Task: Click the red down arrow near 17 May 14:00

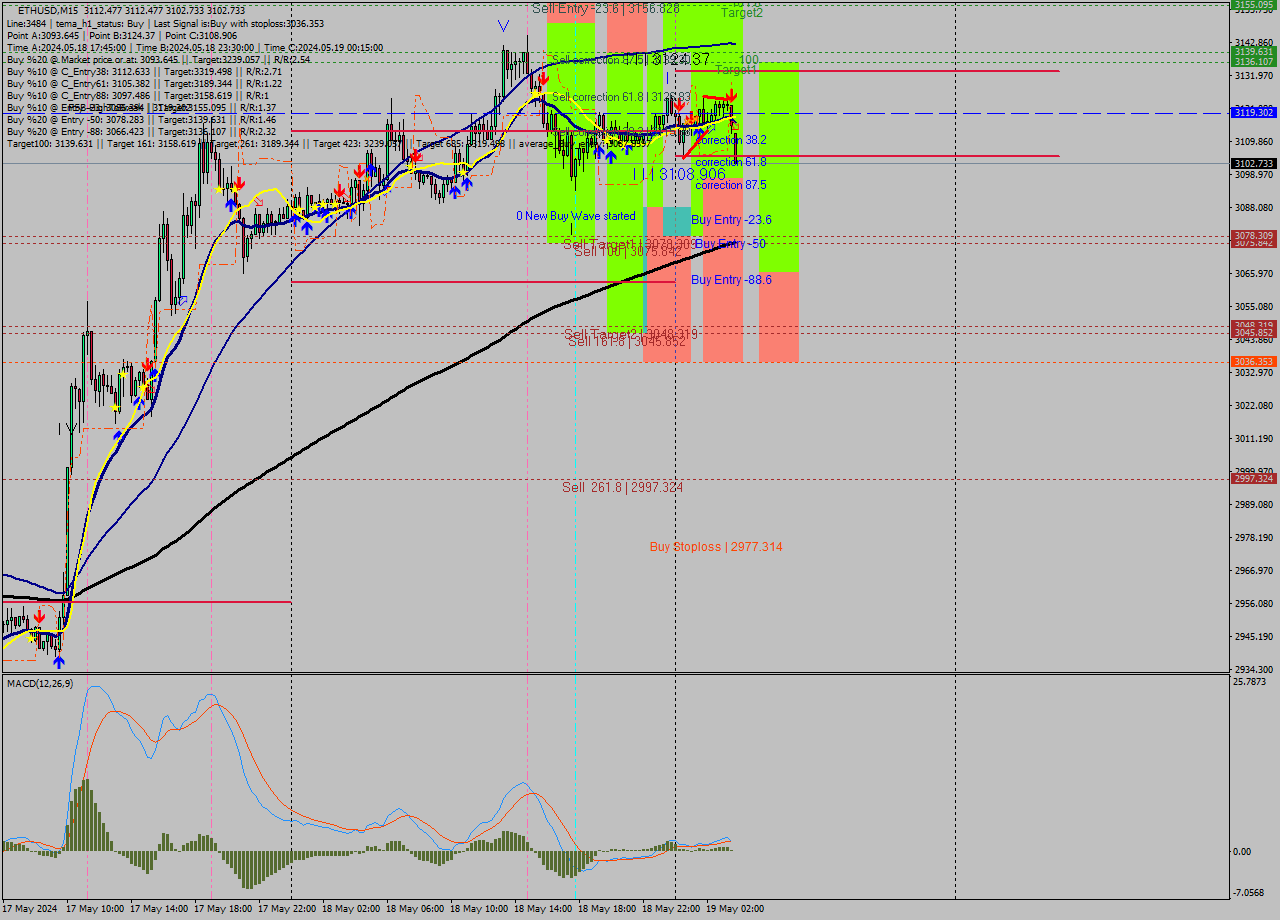Action: 148,365
